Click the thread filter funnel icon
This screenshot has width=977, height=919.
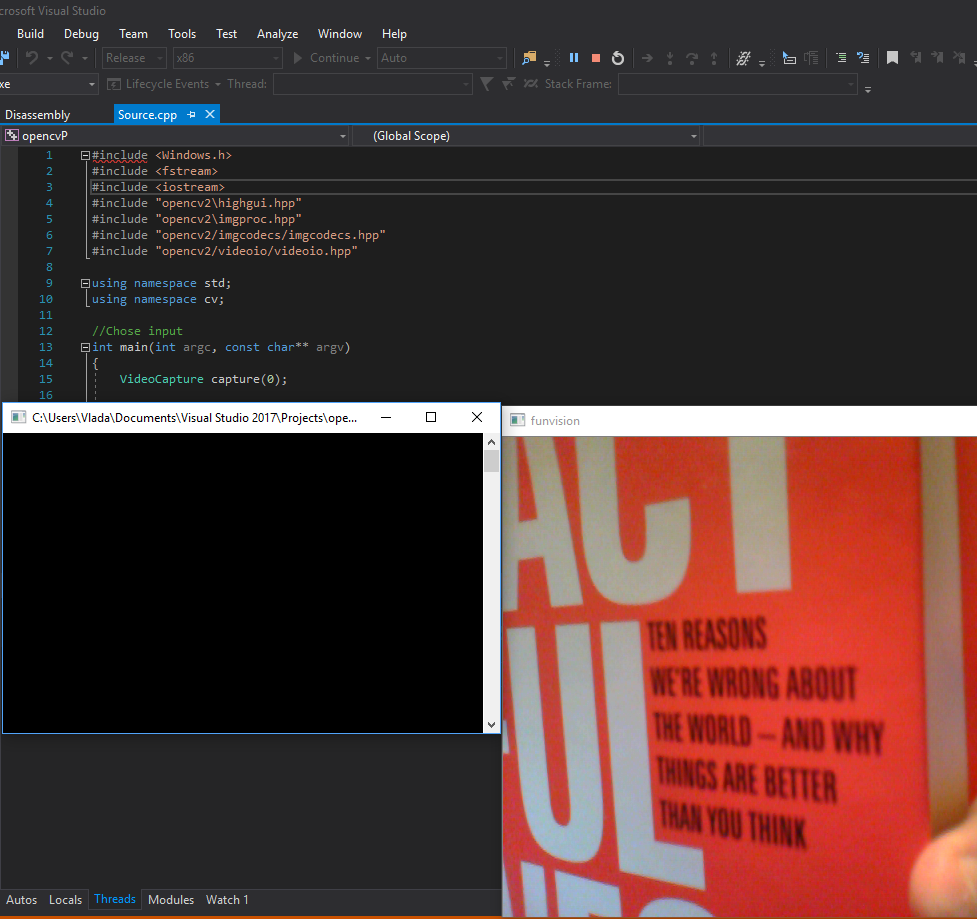[487, 83]
